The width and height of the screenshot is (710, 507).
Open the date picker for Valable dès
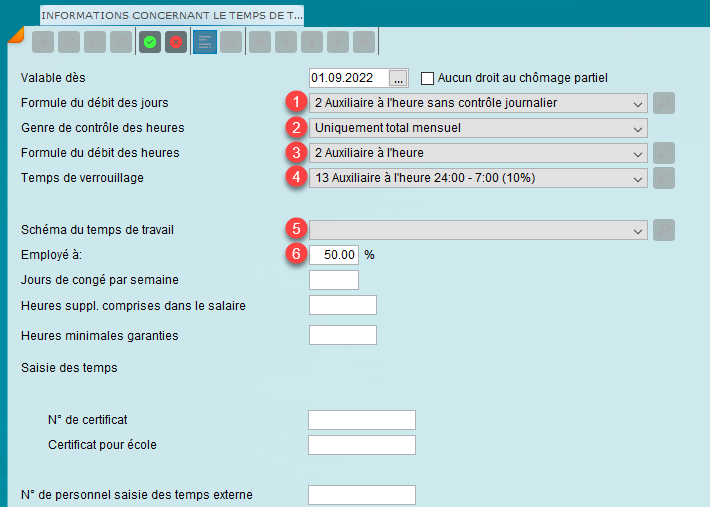click(x=398, y=78)
